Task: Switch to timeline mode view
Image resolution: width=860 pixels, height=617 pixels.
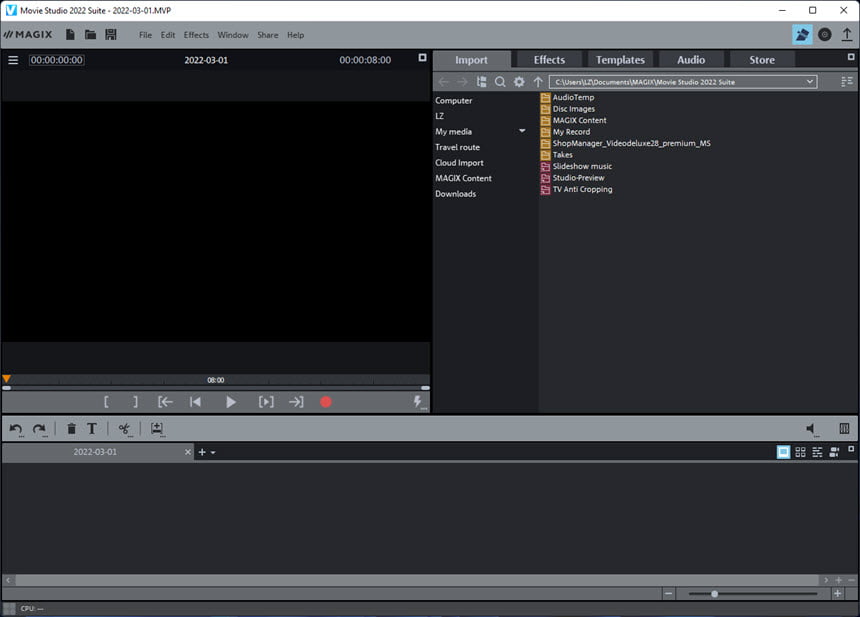Action: pyautogui.click(x=817, y=452)
